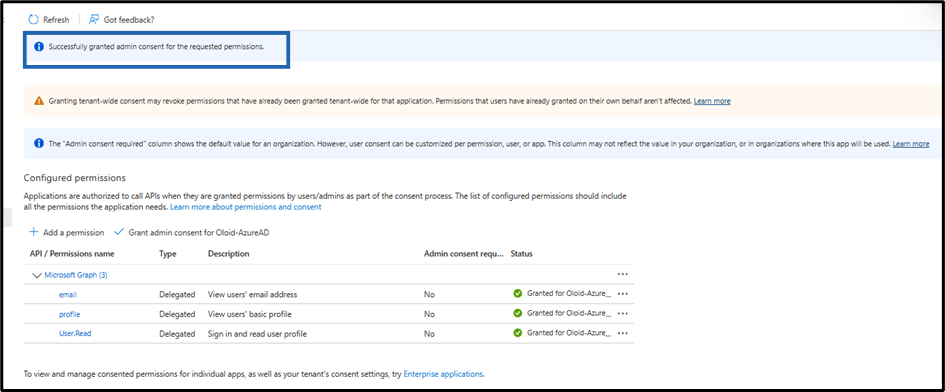Viewport: 945px width, 392px height.
Task: Click Granted for Oloid-Azure status in profile row
Action: click(570, 314)
